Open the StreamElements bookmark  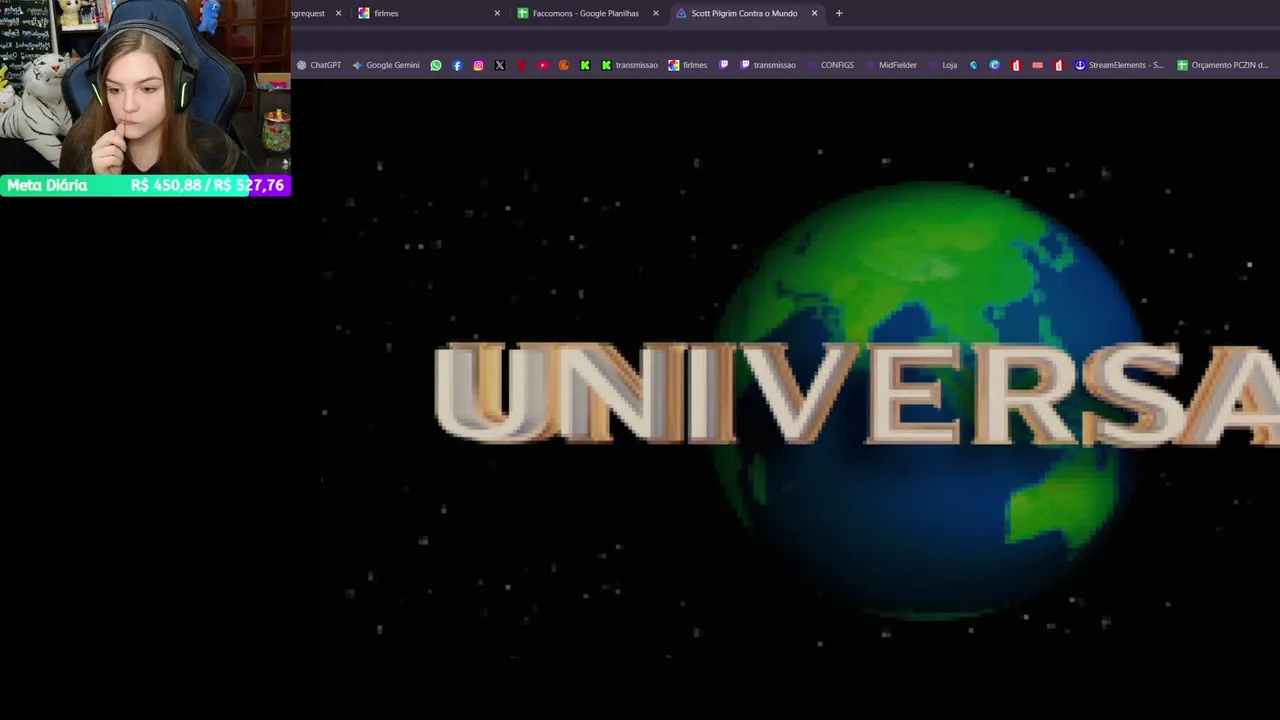(1119, 65)
